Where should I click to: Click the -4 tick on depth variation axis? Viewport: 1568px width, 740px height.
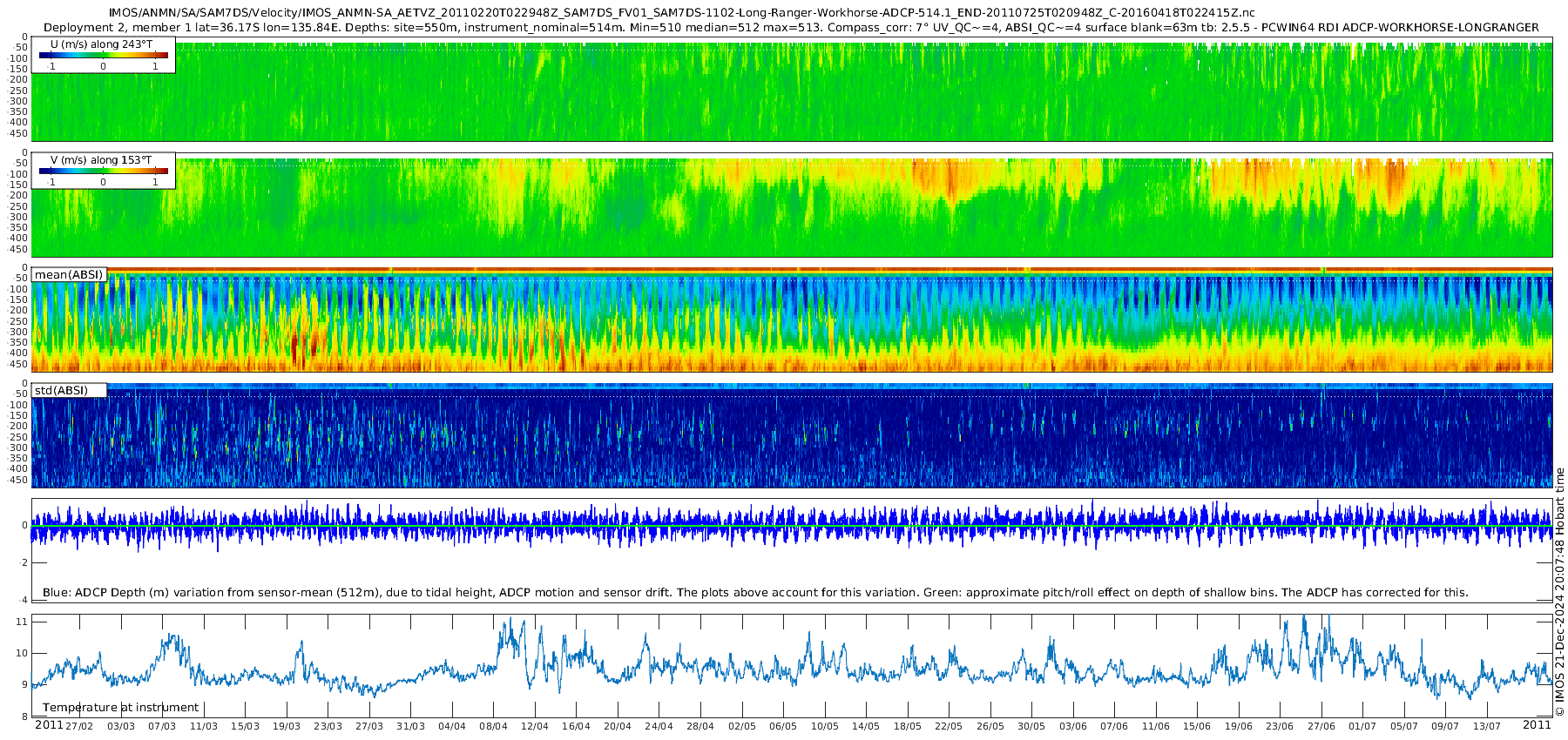pyautogui.click(x=24, y=601)
